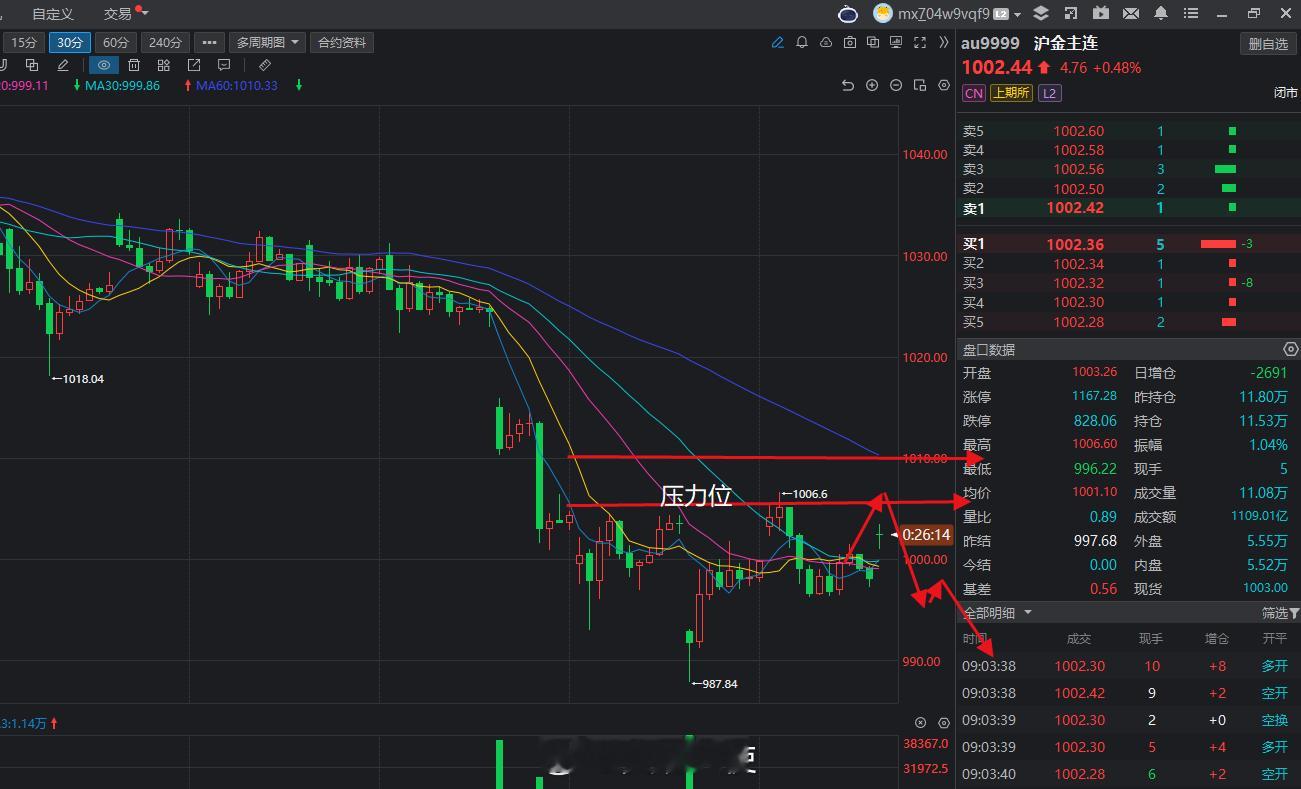Click the 1006.6 high marker on chart

pos(805,494)
